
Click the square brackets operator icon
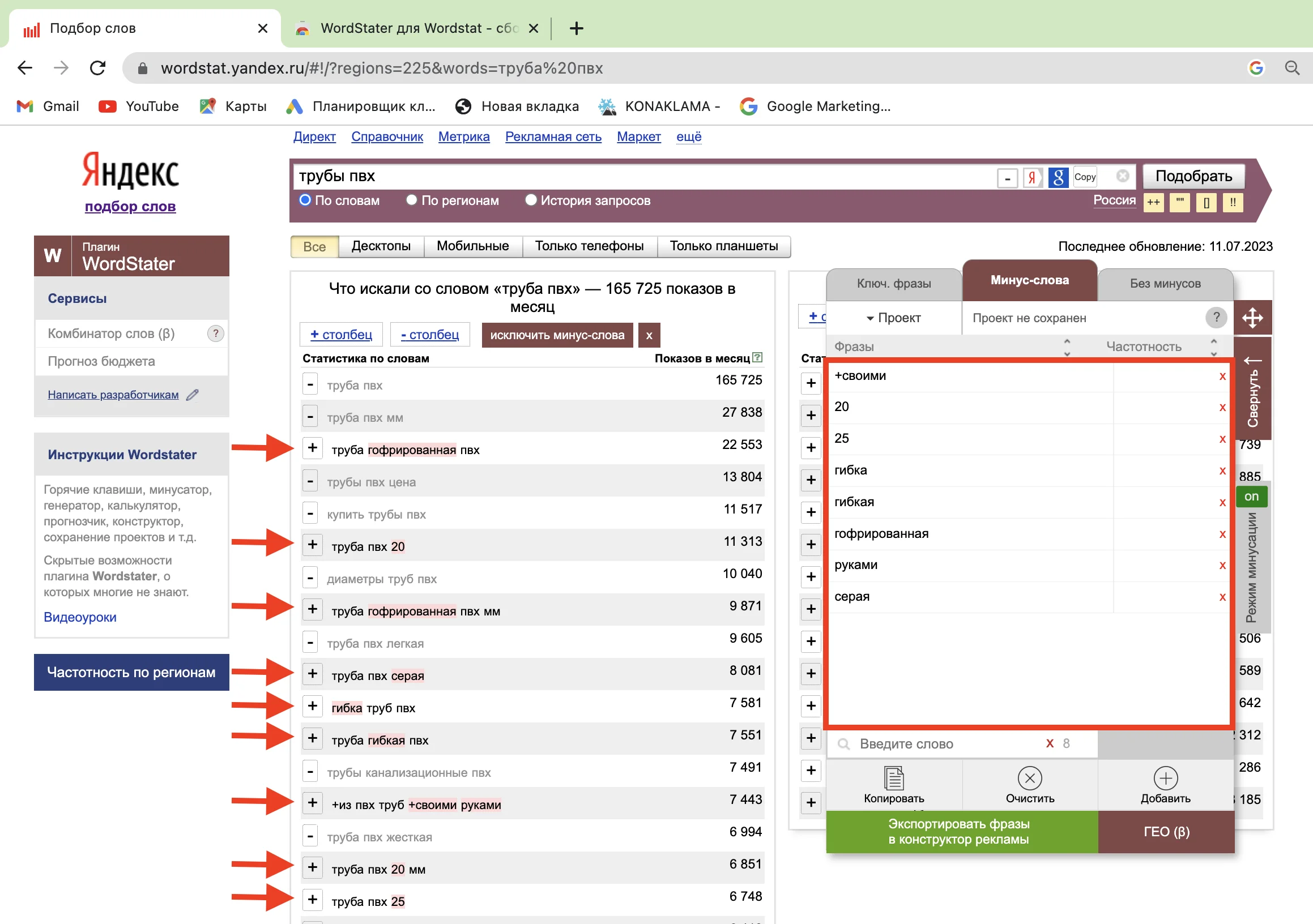pos(1207,202)
